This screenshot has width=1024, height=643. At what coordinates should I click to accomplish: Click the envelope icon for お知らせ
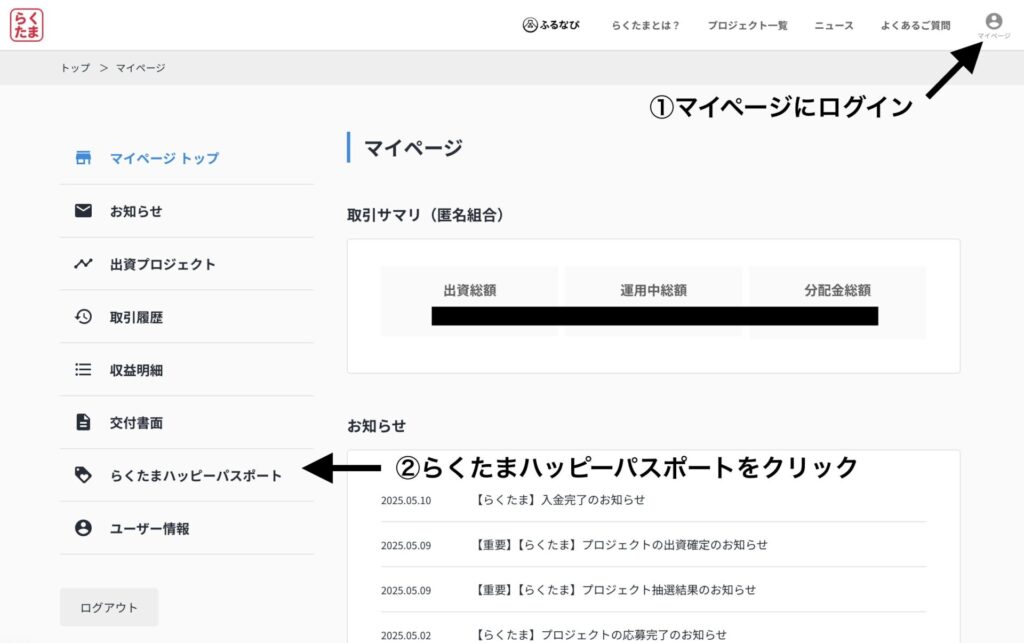click(x=83, y=211)
